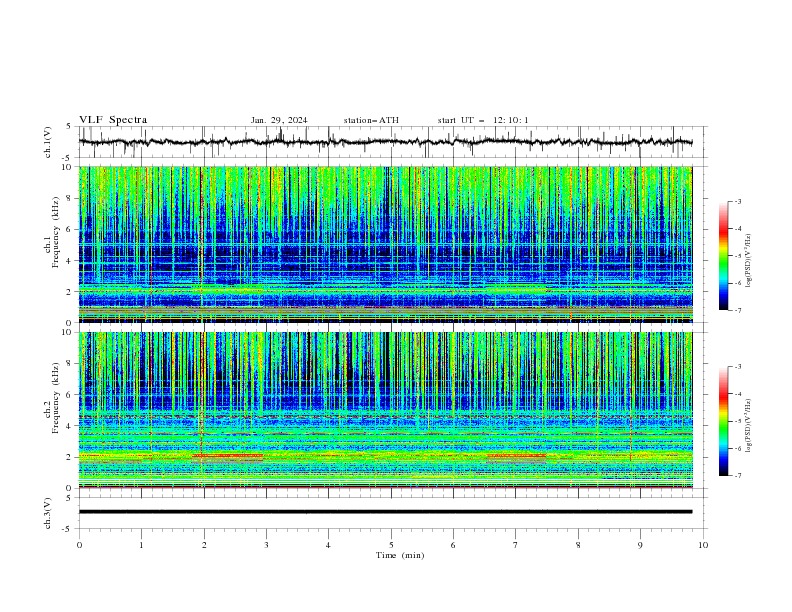The width and height of the screenshot is (792, 612).
Task: Click time-axis tick label "4" at bottom
Action: [328, 545]
